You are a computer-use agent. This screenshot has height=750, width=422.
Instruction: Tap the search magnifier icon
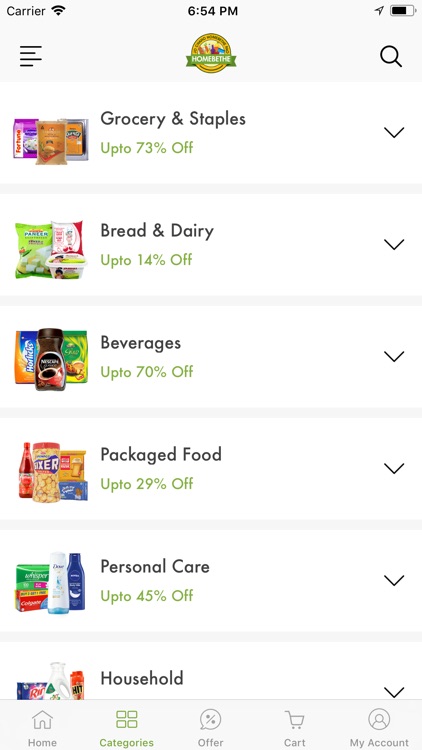click(x=391, y=56)
